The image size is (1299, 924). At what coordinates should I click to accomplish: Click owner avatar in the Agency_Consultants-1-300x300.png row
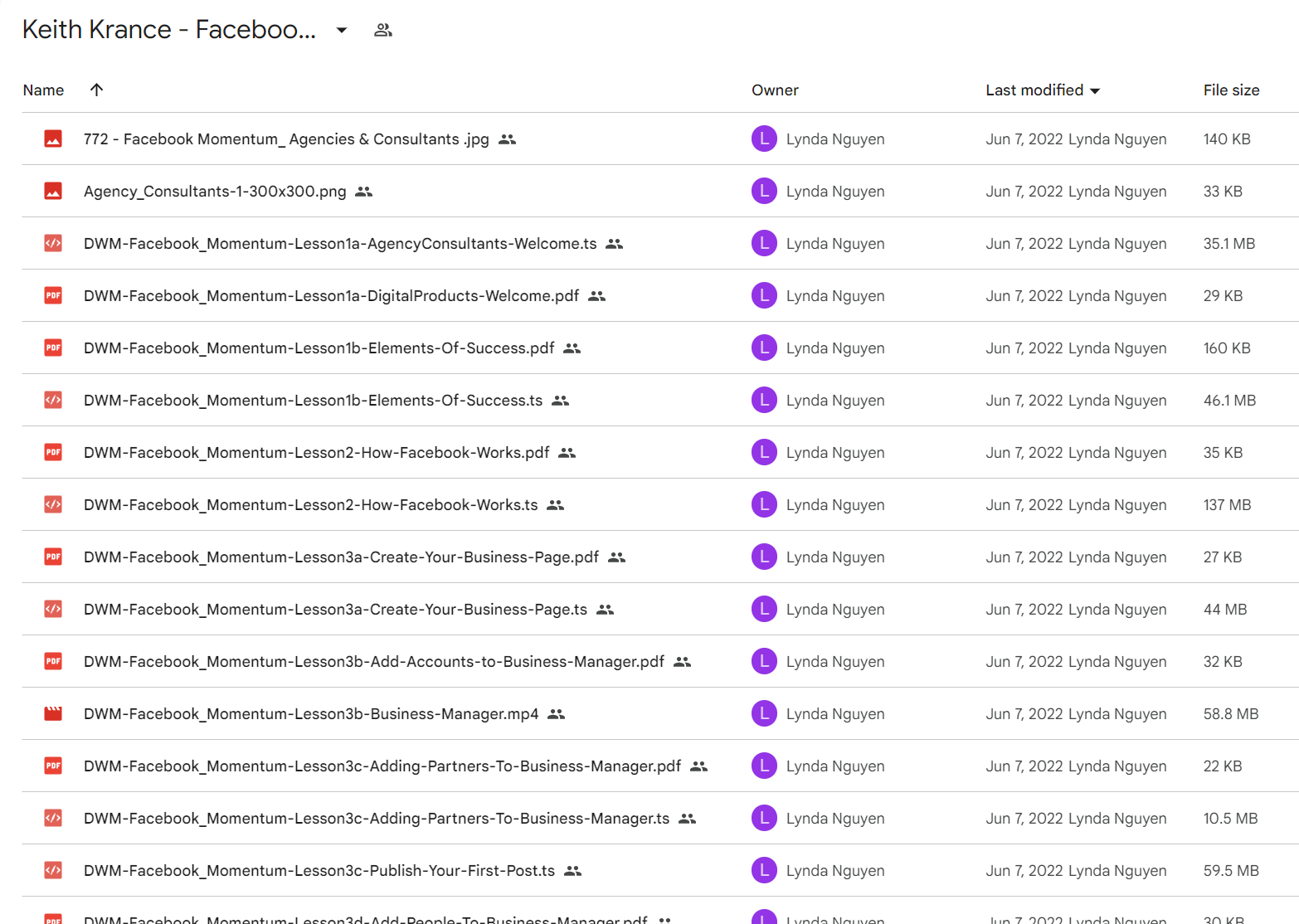[764, 191]
